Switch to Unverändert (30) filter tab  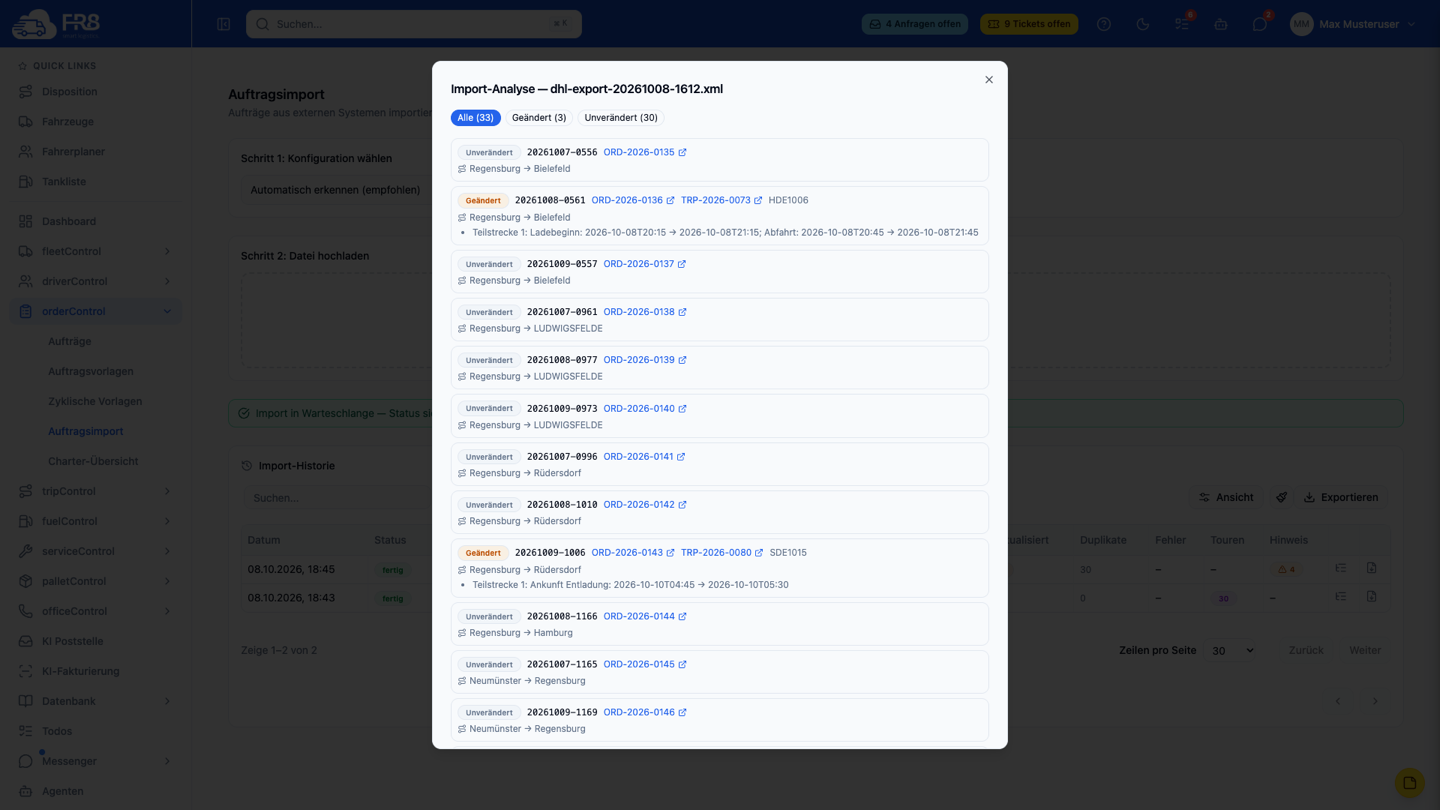coord(621,118)
